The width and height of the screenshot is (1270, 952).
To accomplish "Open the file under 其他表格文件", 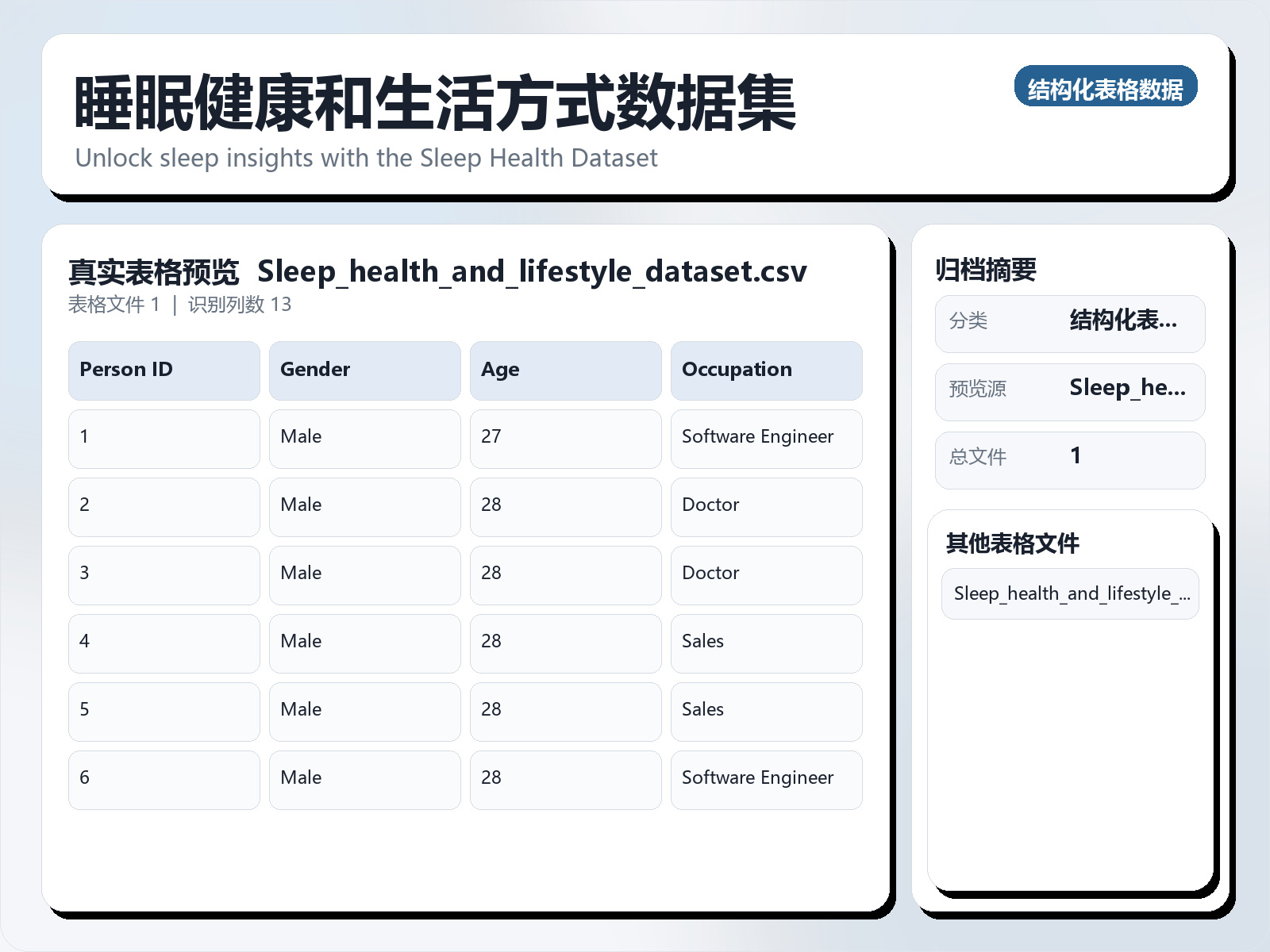I will [1069, 593].
